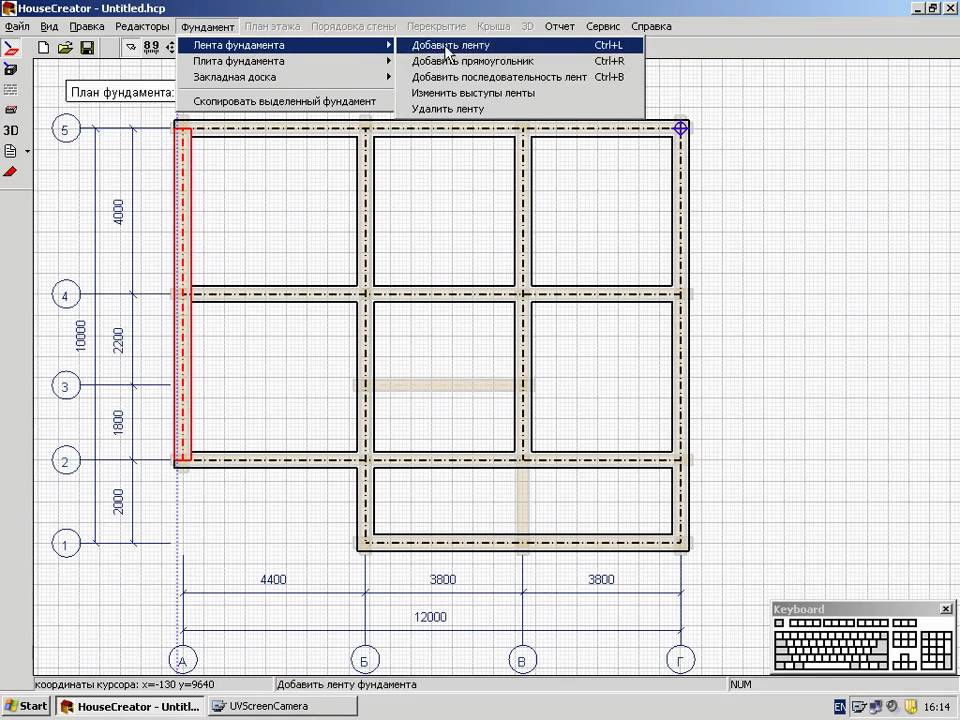960x720 pixels.
Task: Click the floor plan editor icon
Action: pos(11,69)
